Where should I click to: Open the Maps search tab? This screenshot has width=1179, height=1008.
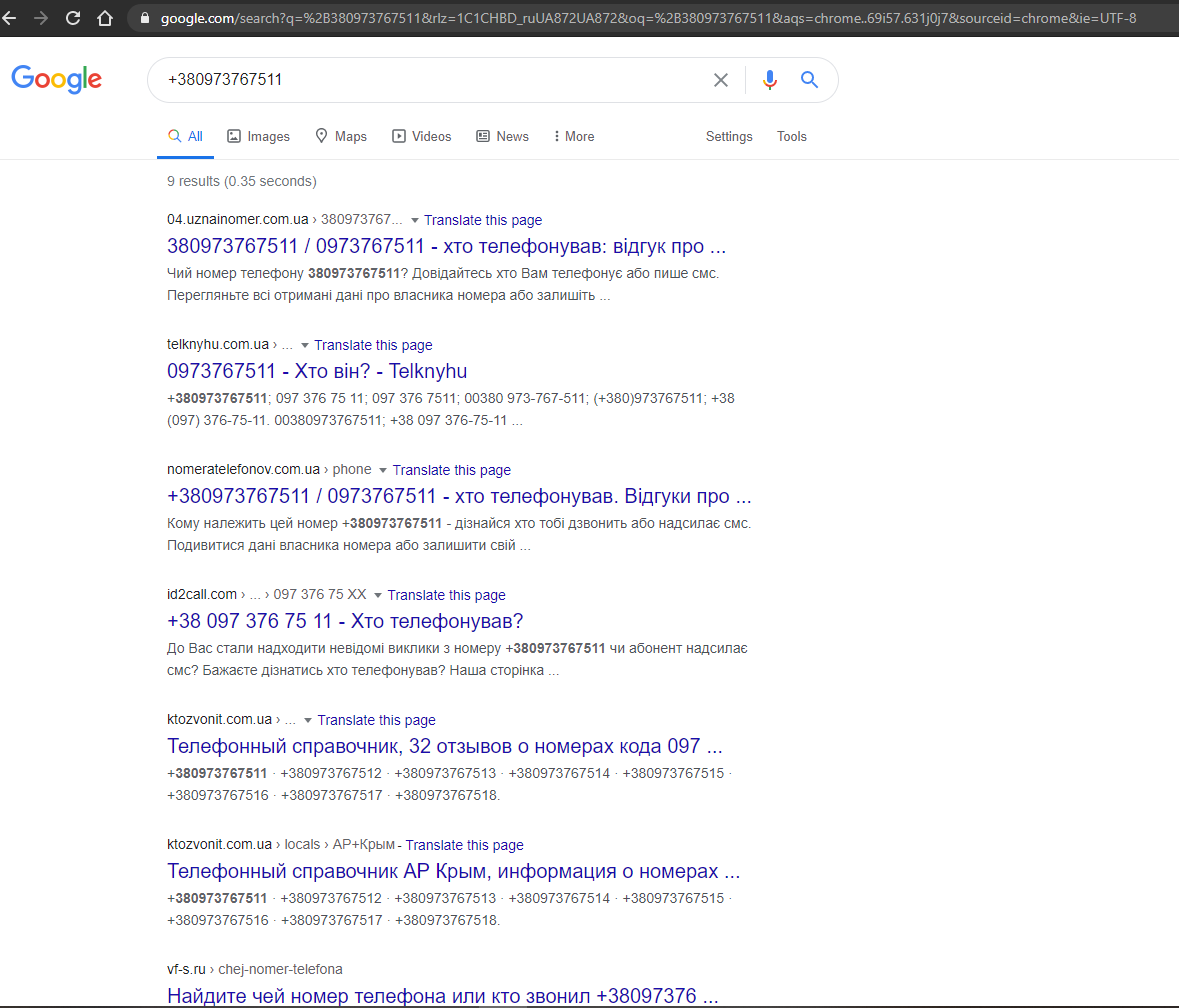coord(341,136)
